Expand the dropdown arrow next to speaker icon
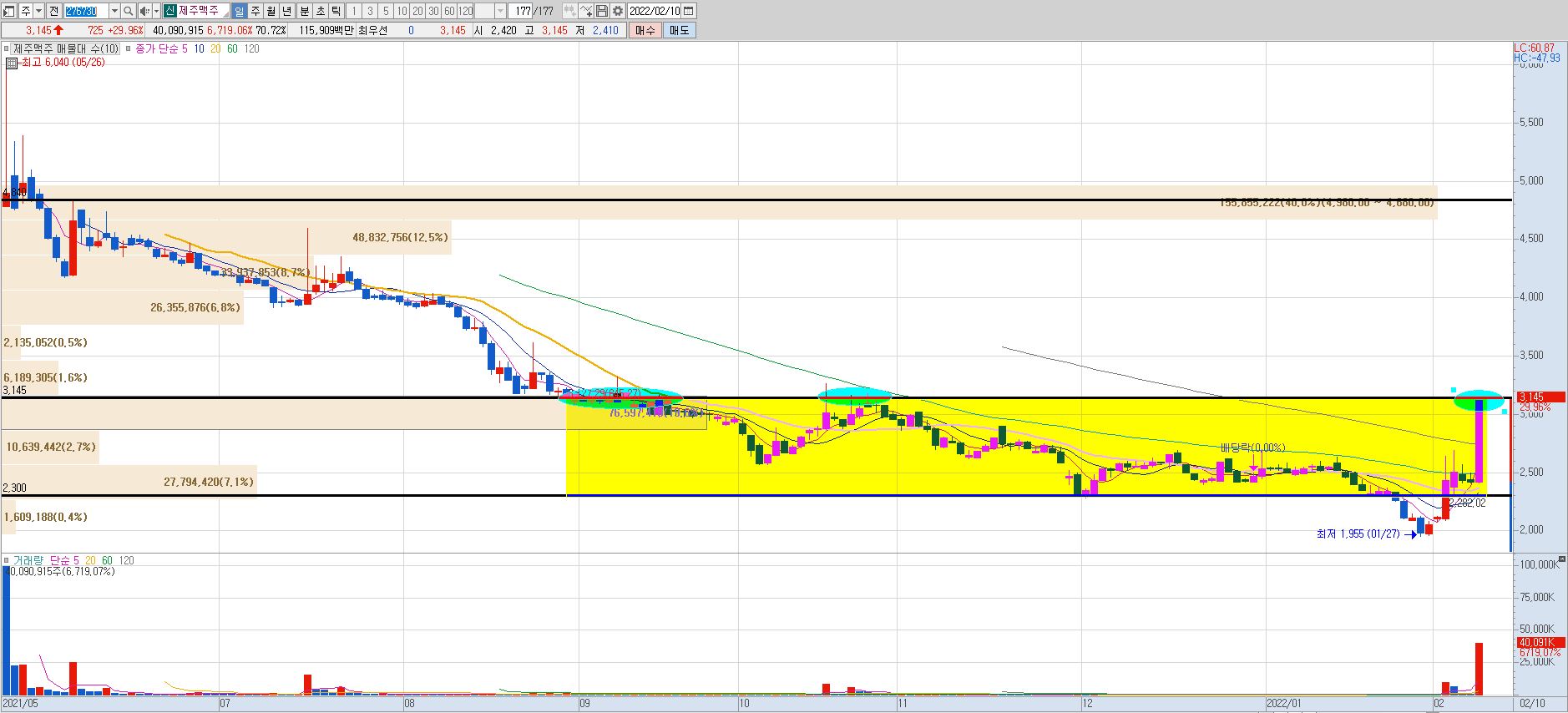 156,11
